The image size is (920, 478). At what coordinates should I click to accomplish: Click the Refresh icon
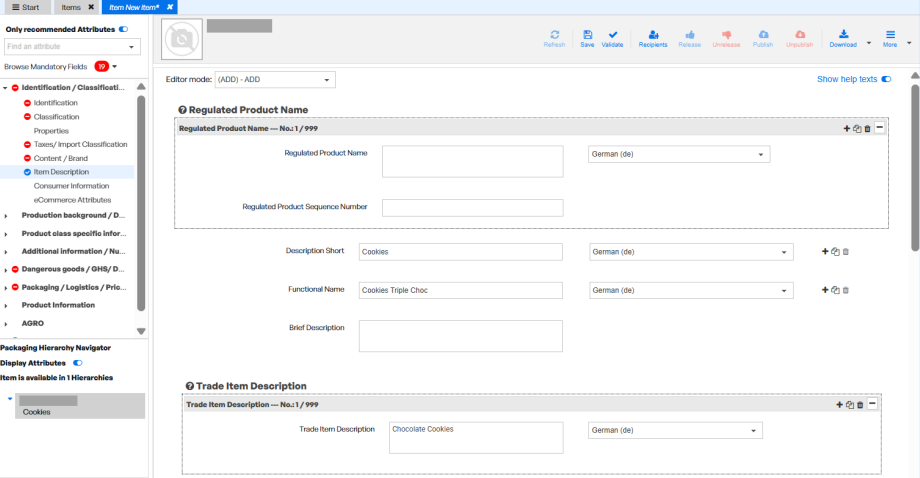(554, 35)
